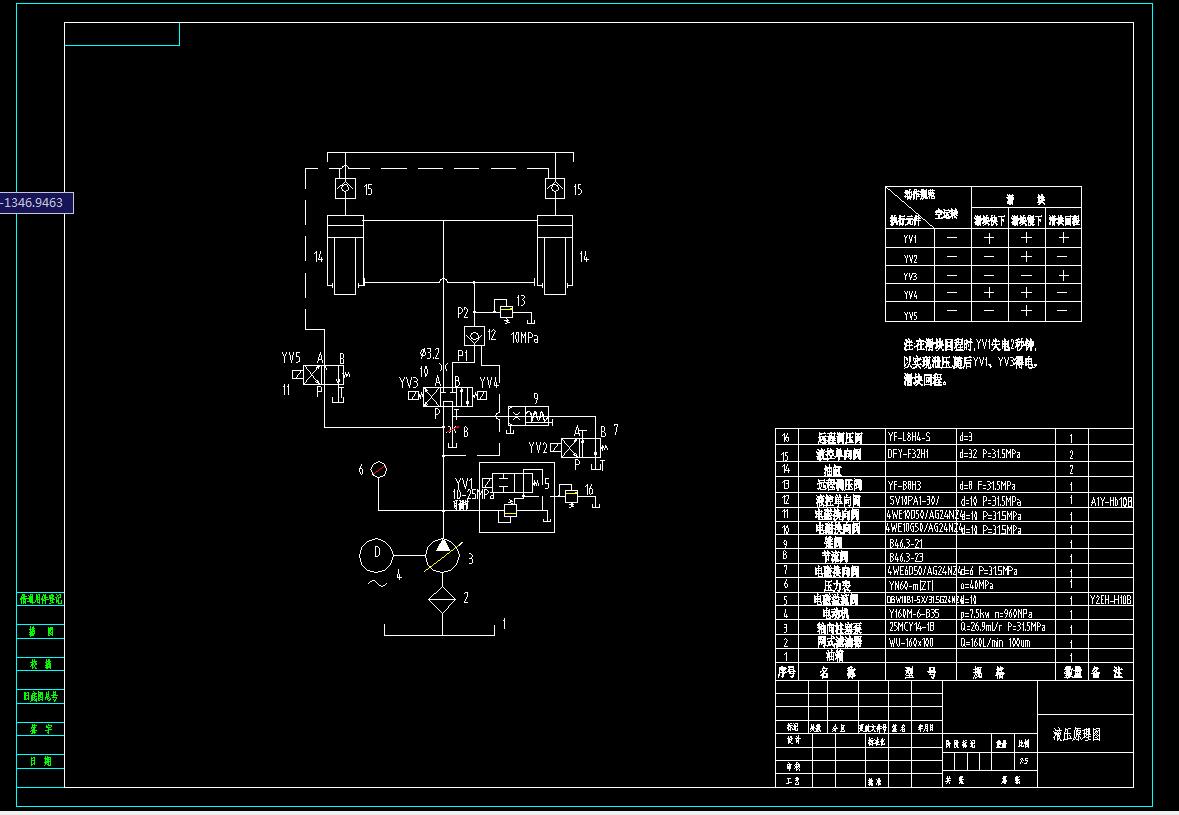
Task: Click the pilot check valve symbol at P1
Action: tap(475, 336)
